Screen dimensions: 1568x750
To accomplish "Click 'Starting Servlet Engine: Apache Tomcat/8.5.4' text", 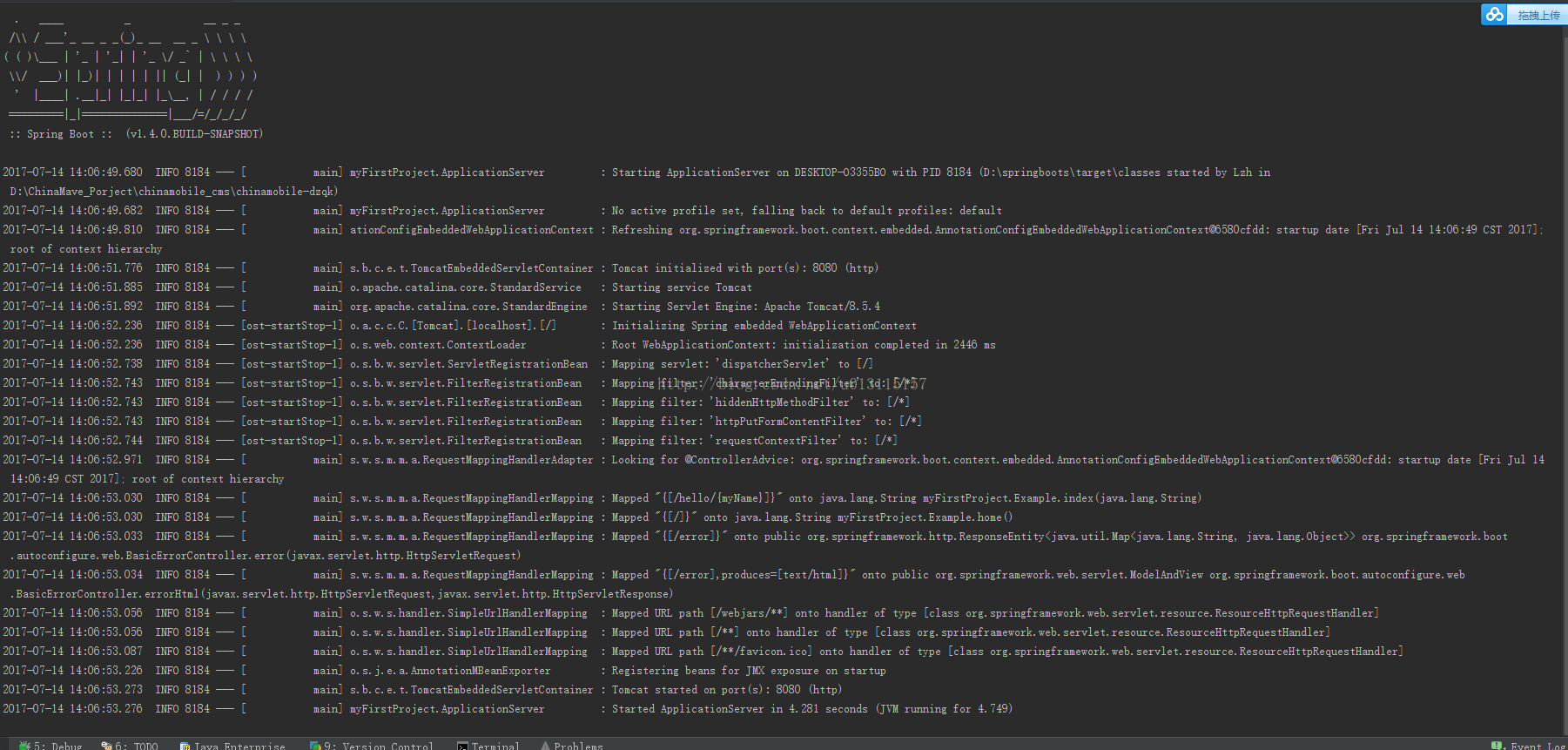I will coord(746,307).
